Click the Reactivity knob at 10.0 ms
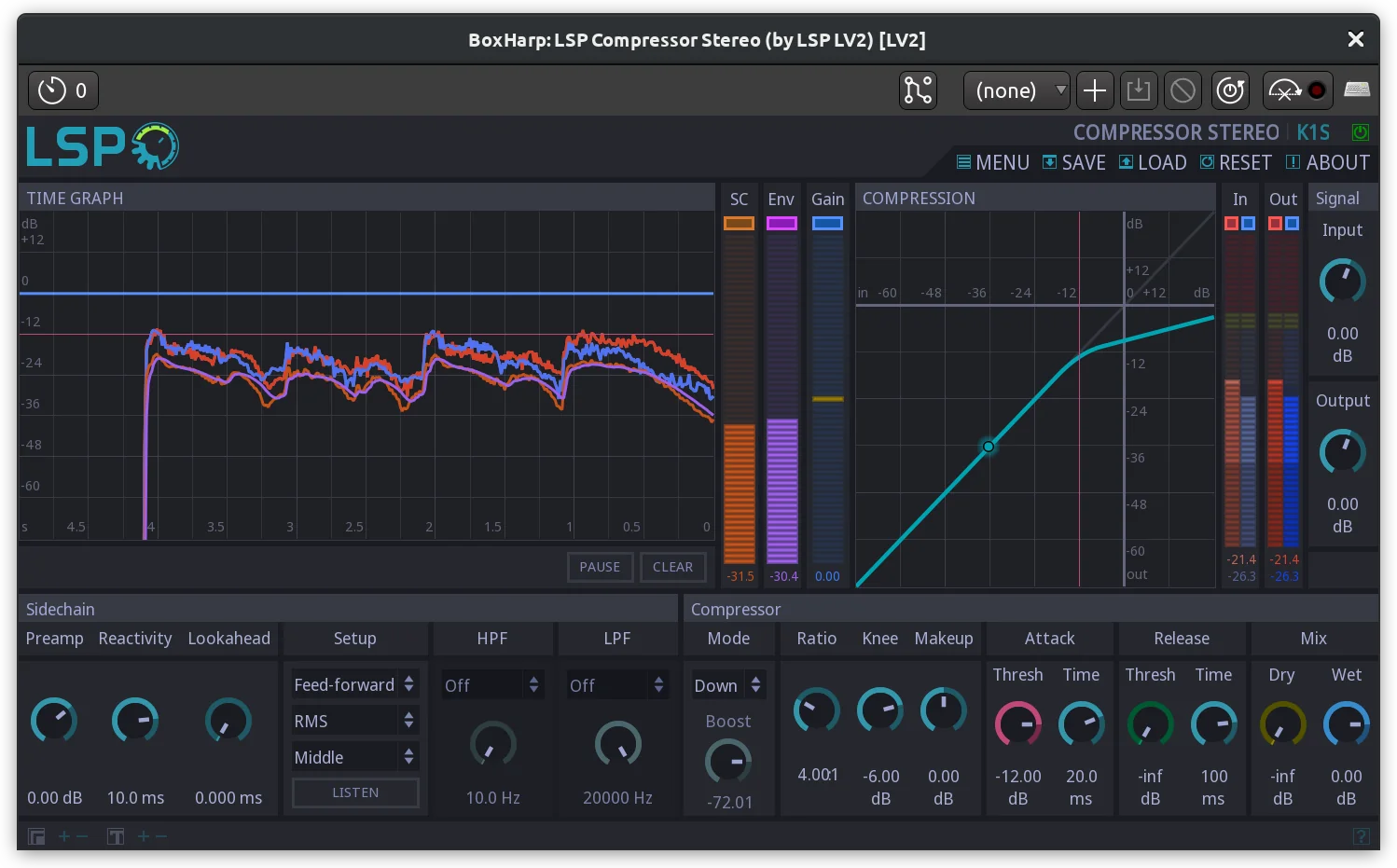Image resolution: width=1397 pixels, height=868 pixels. coord(135,721)
